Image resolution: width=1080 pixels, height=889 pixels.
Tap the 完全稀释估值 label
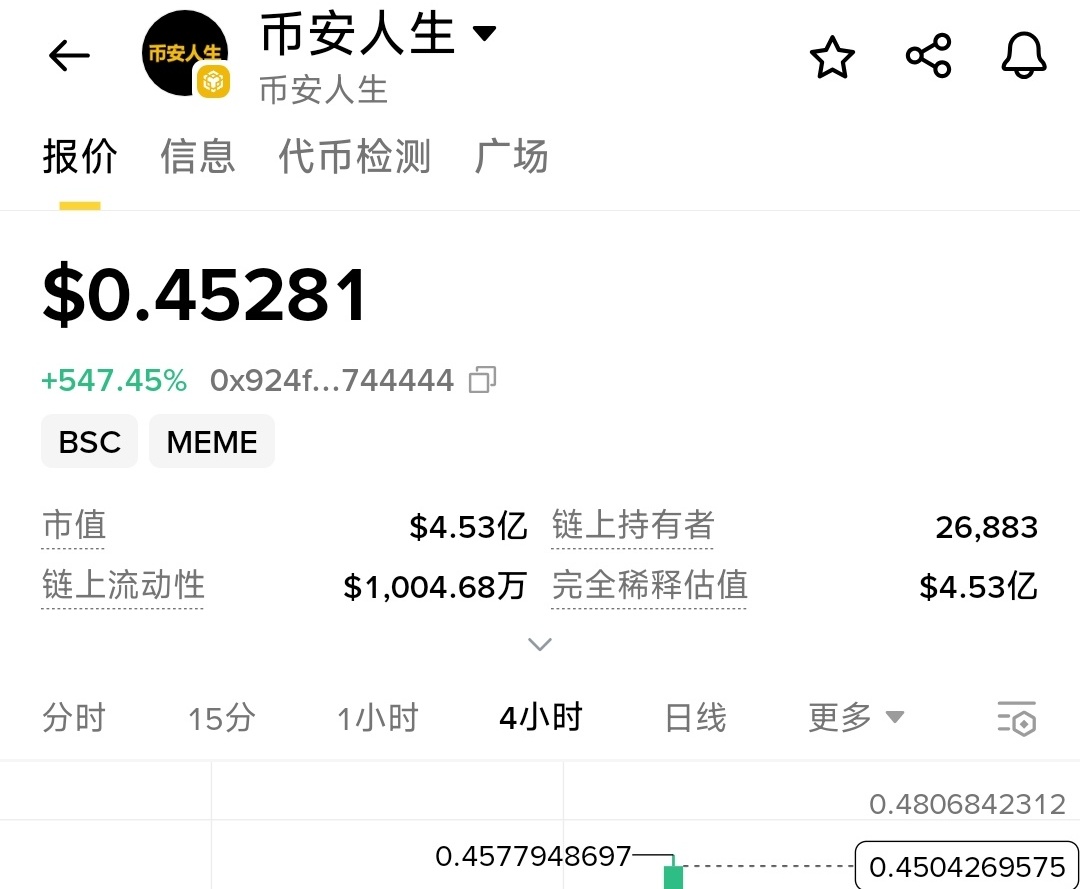point(650,585)
